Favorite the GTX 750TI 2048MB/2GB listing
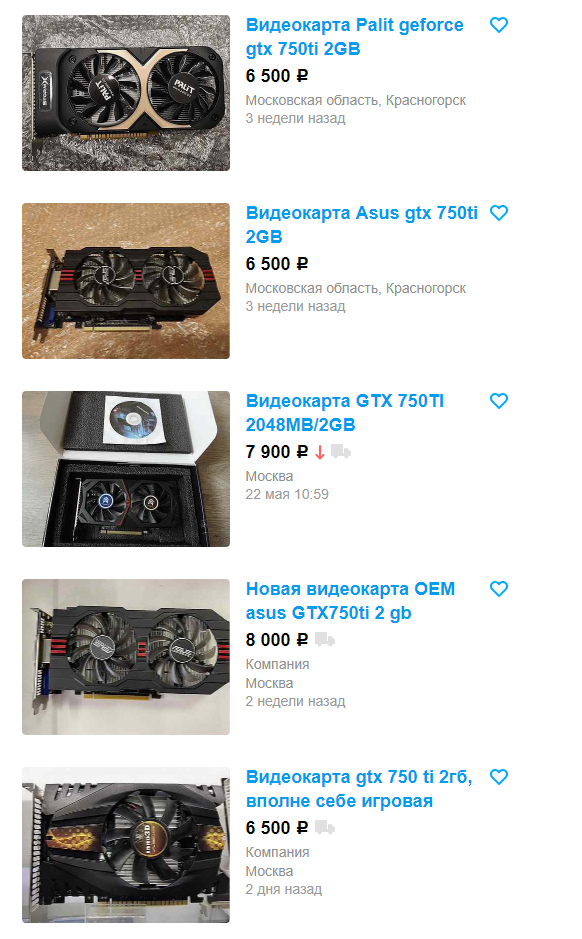The height and width of the screenshot is (939, 582). 499,401
